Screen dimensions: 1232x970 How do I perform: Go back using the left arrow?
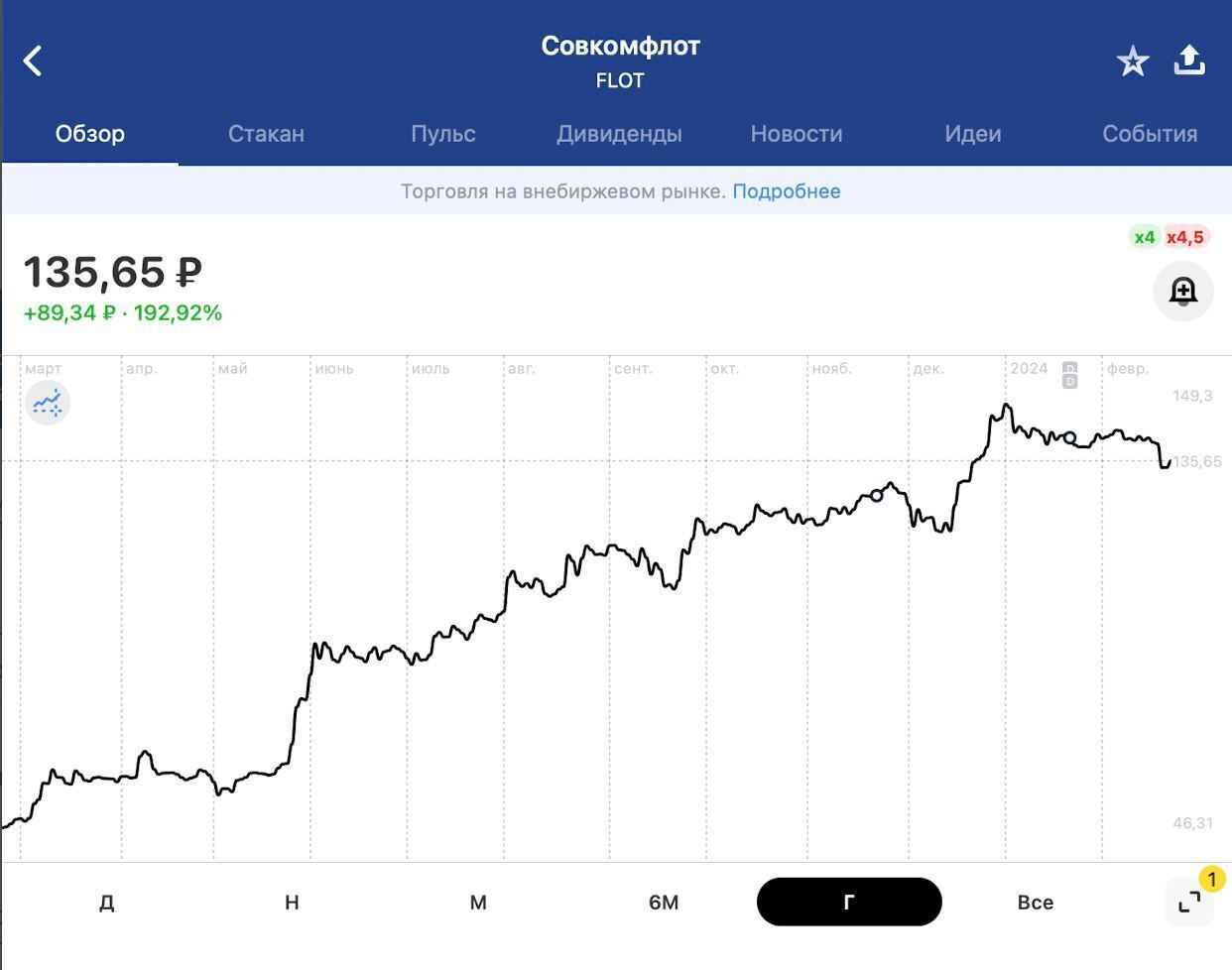[33, 61]
